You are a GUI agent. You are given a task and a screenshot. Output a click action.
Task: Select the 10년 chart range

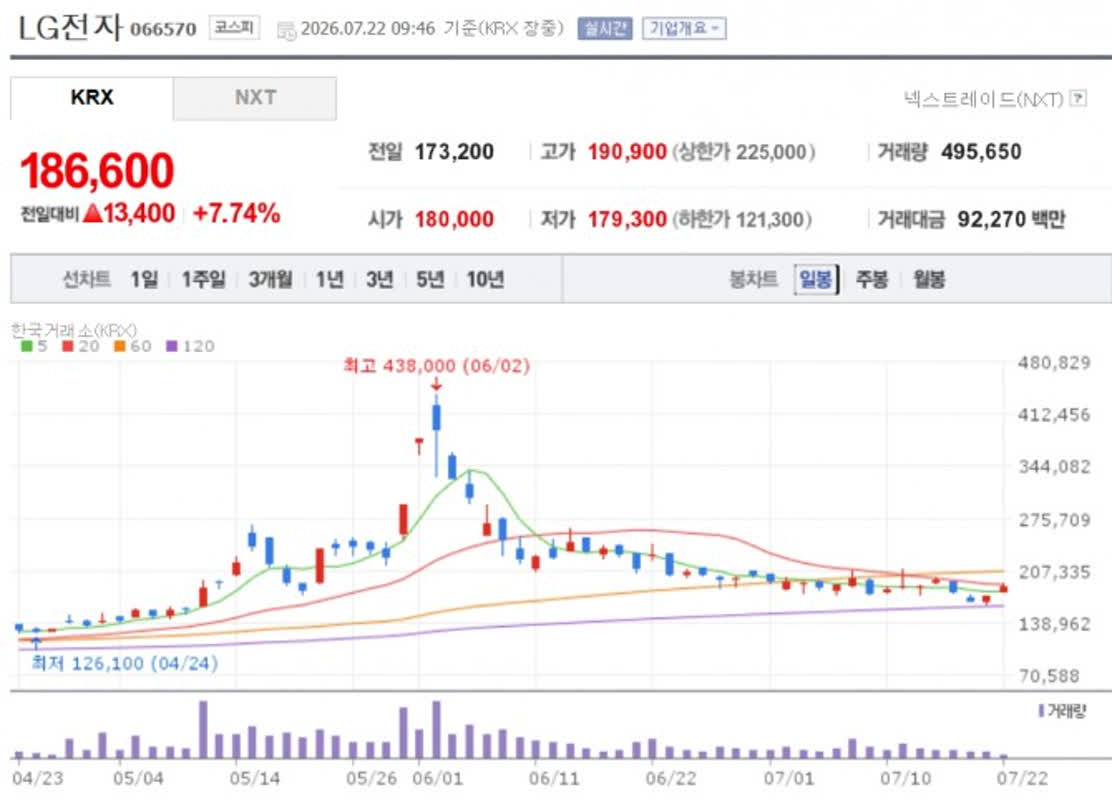click(485, 279)
